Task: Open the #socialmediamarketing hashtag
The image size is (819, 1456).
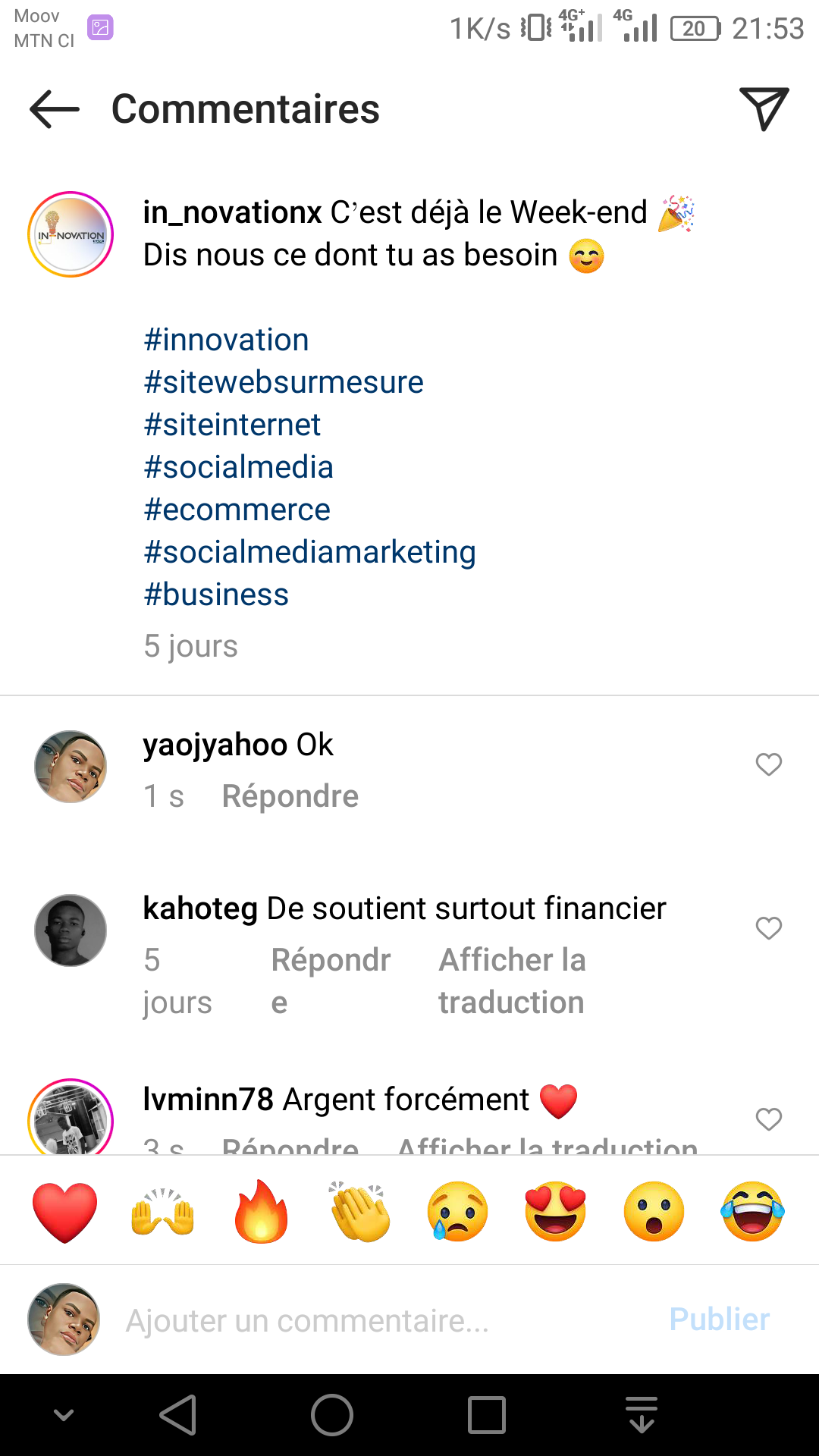Action: pyautogui.click(x=309, y=552)
